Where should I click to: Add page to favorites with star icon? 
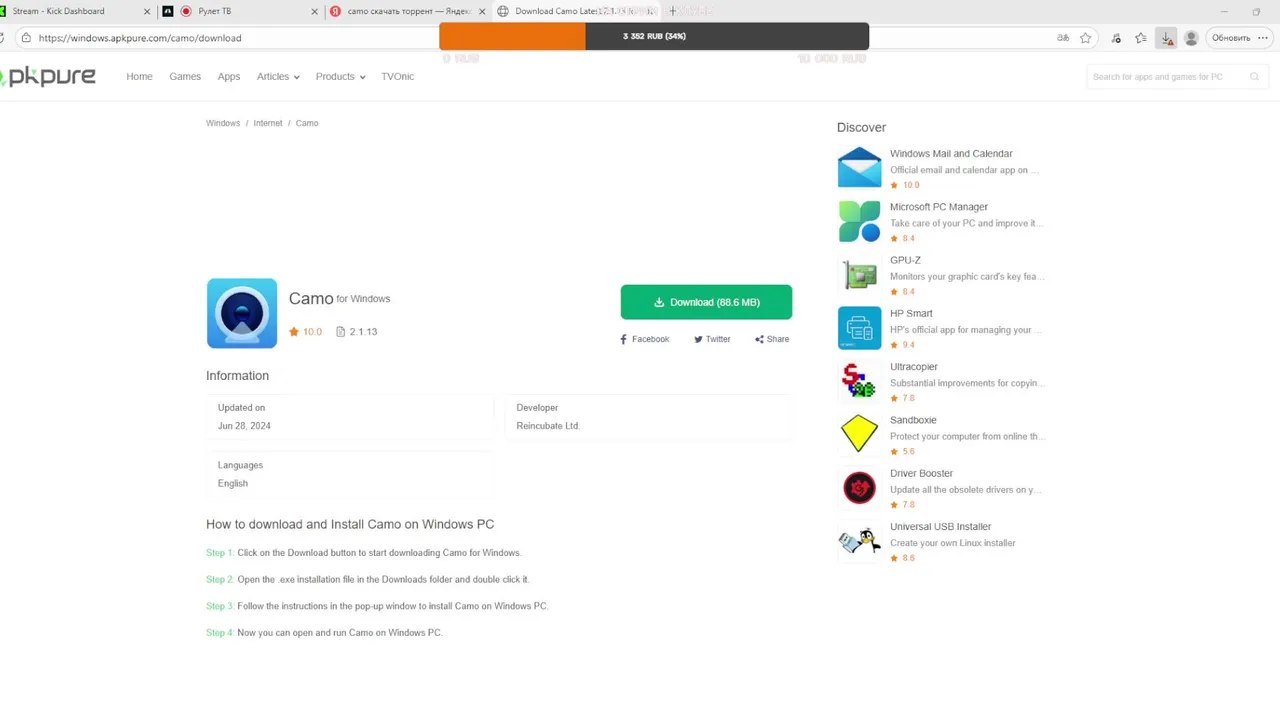point(1086,38)
